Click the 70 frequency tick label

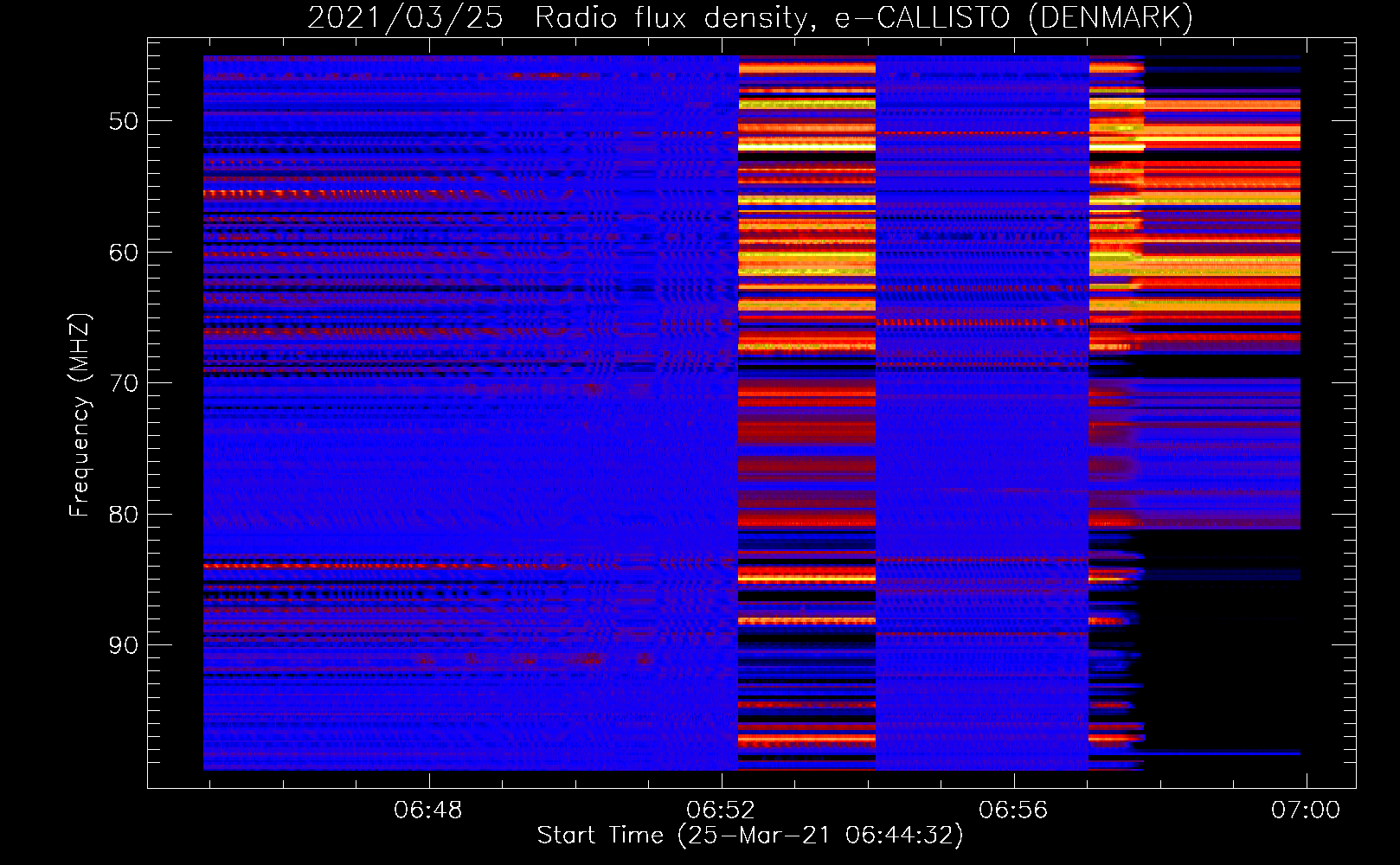[124, 383]
